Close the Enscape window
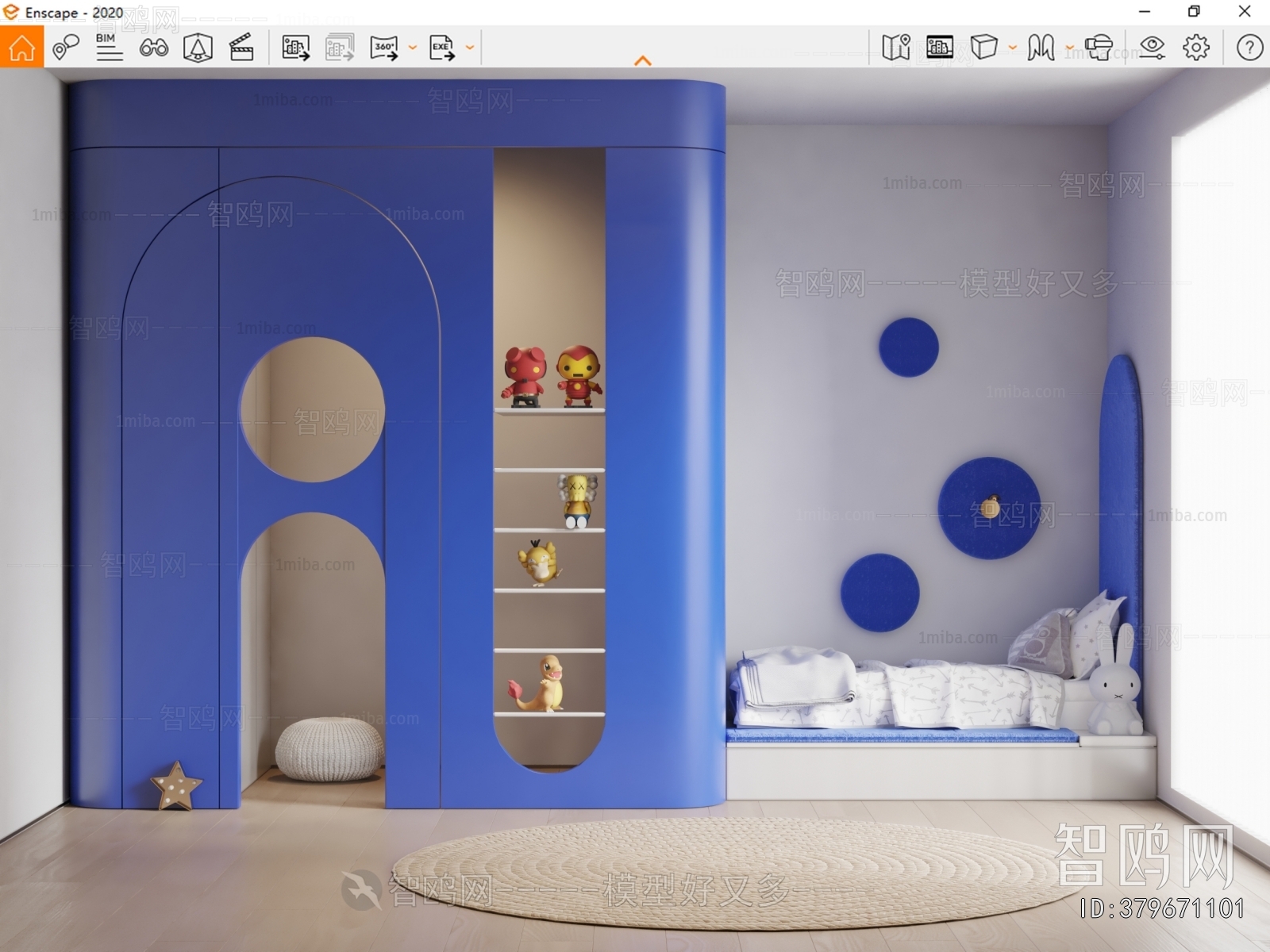 [x=1245, y=12]
